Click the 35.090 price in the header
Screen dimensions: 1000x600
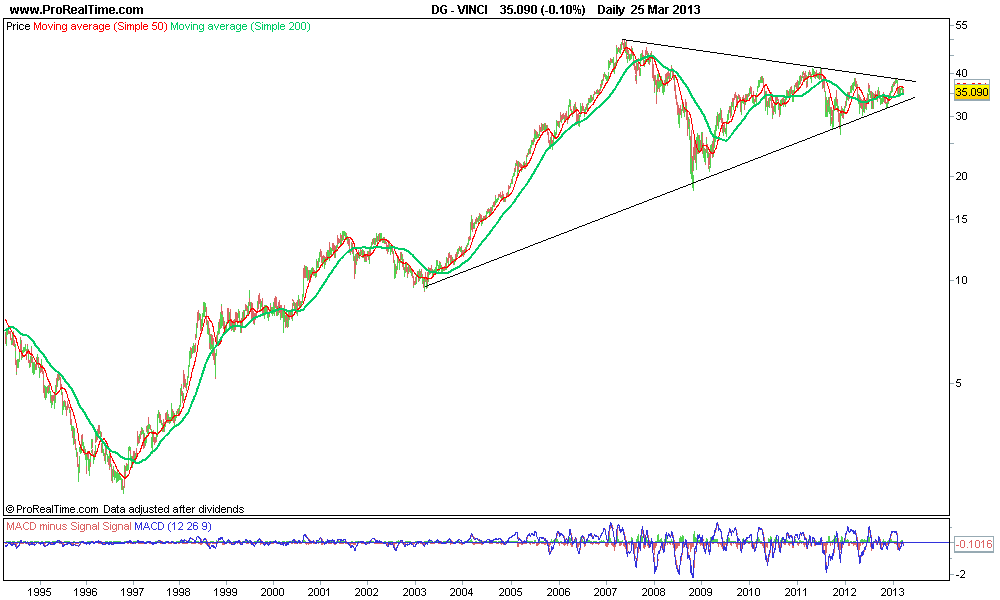pyautogui.click(x=518, y=10)
